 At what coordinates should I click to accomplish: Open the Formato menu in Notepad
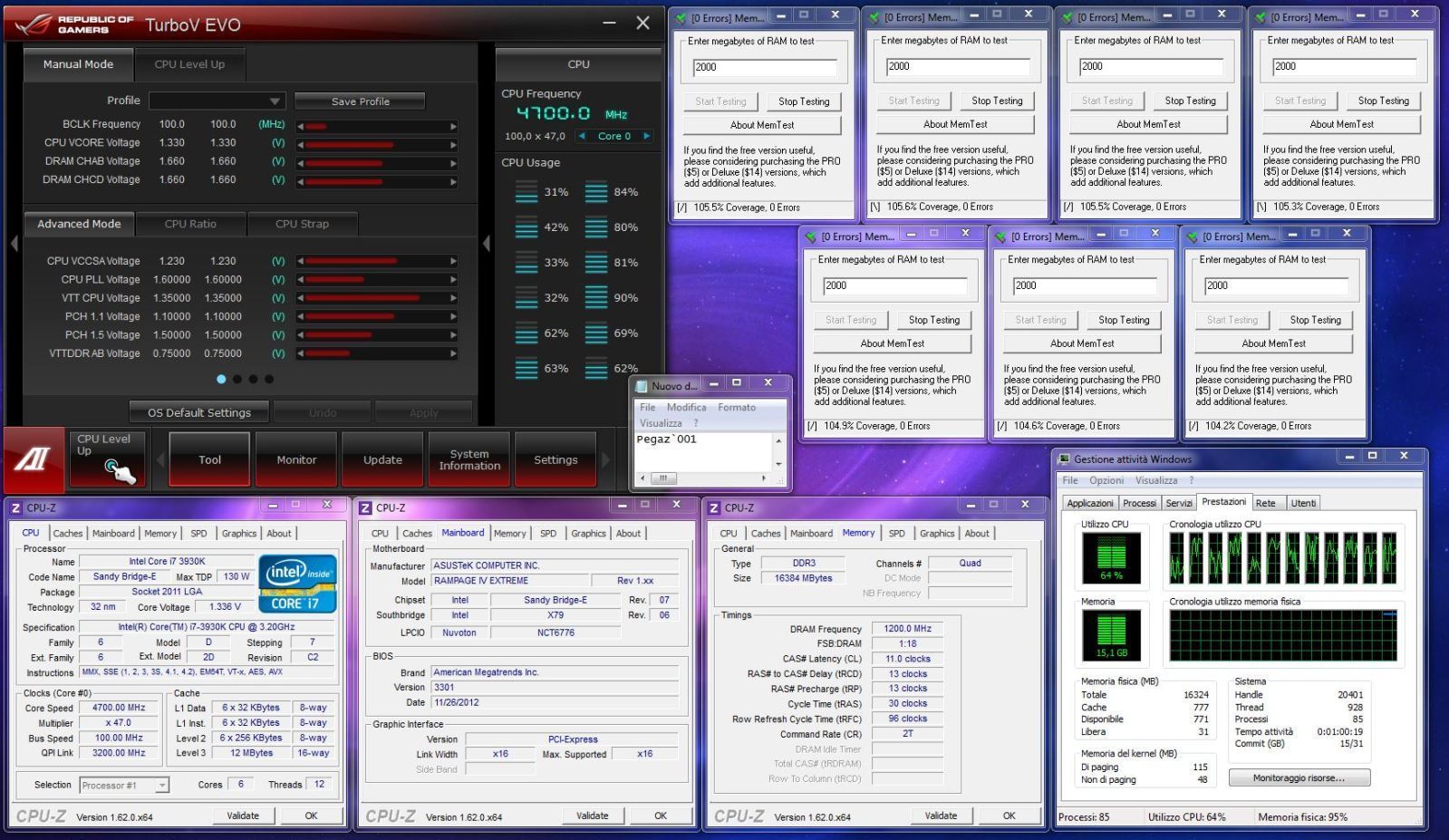[737, 408]
